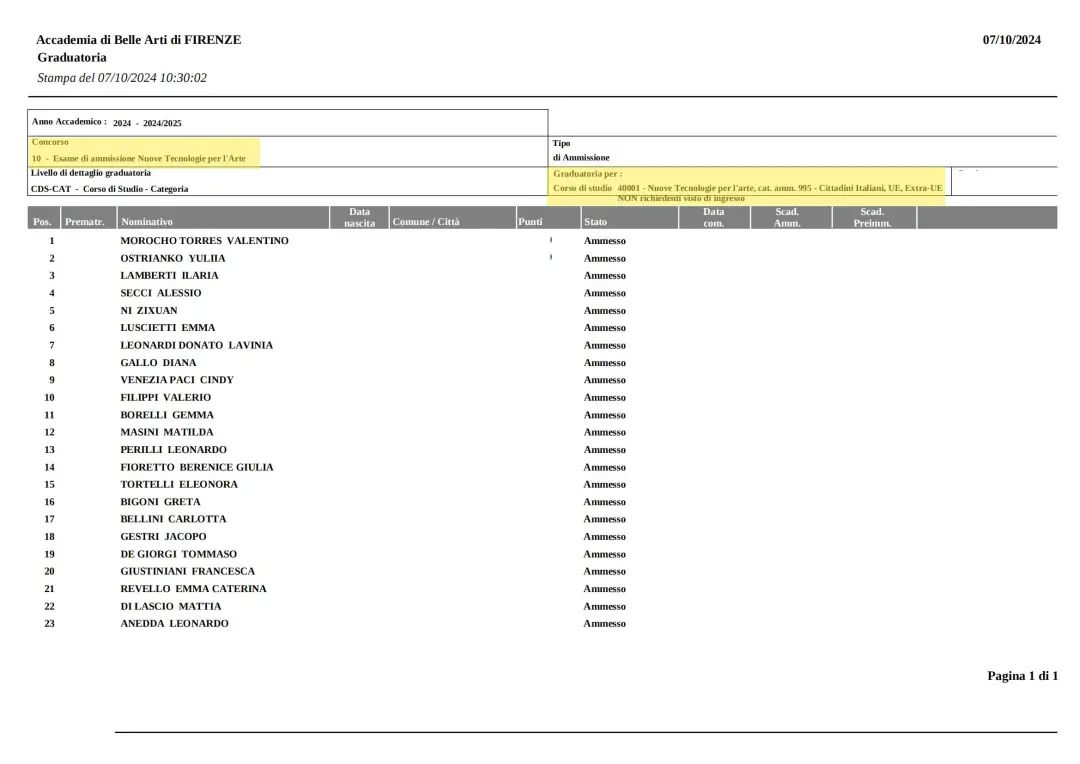The height and width of the screenshot is (764, 1080).
Task: Click the Data com. column header
Action: pyautogui.click(x=713, y=217)
